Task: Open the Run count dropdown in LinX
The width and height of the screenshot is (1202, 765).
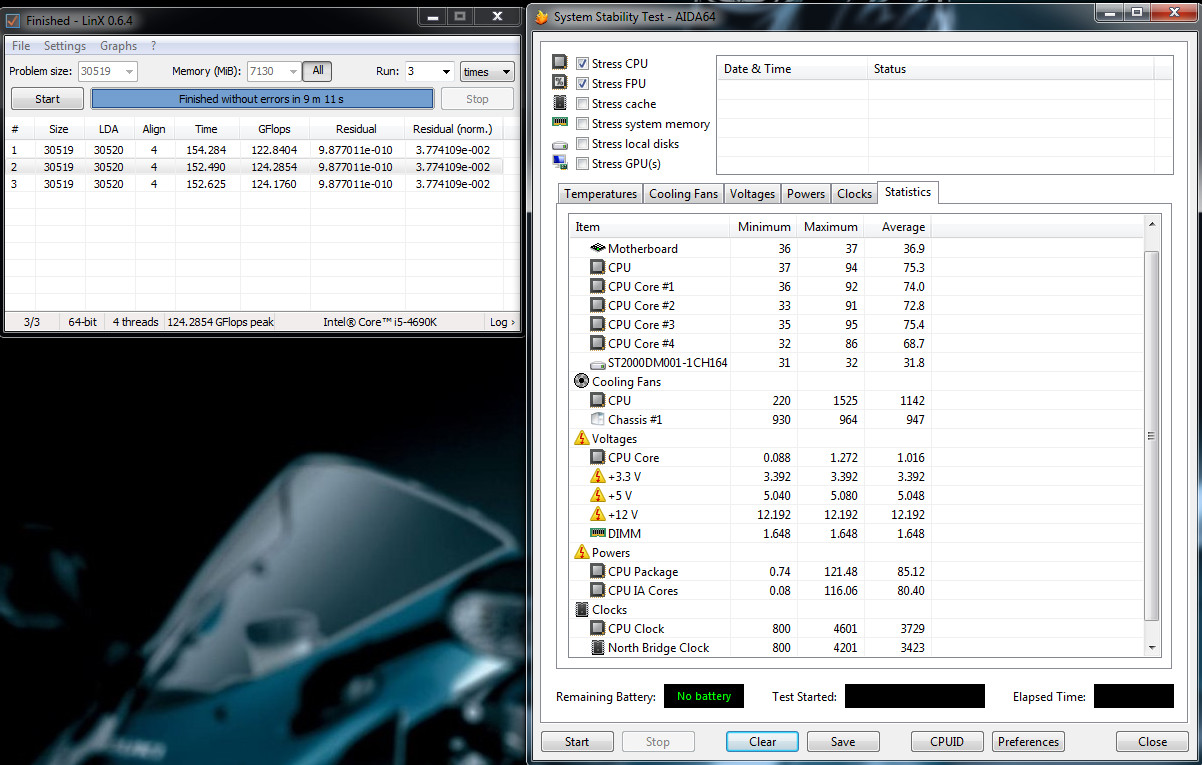Action: (445, 72)
